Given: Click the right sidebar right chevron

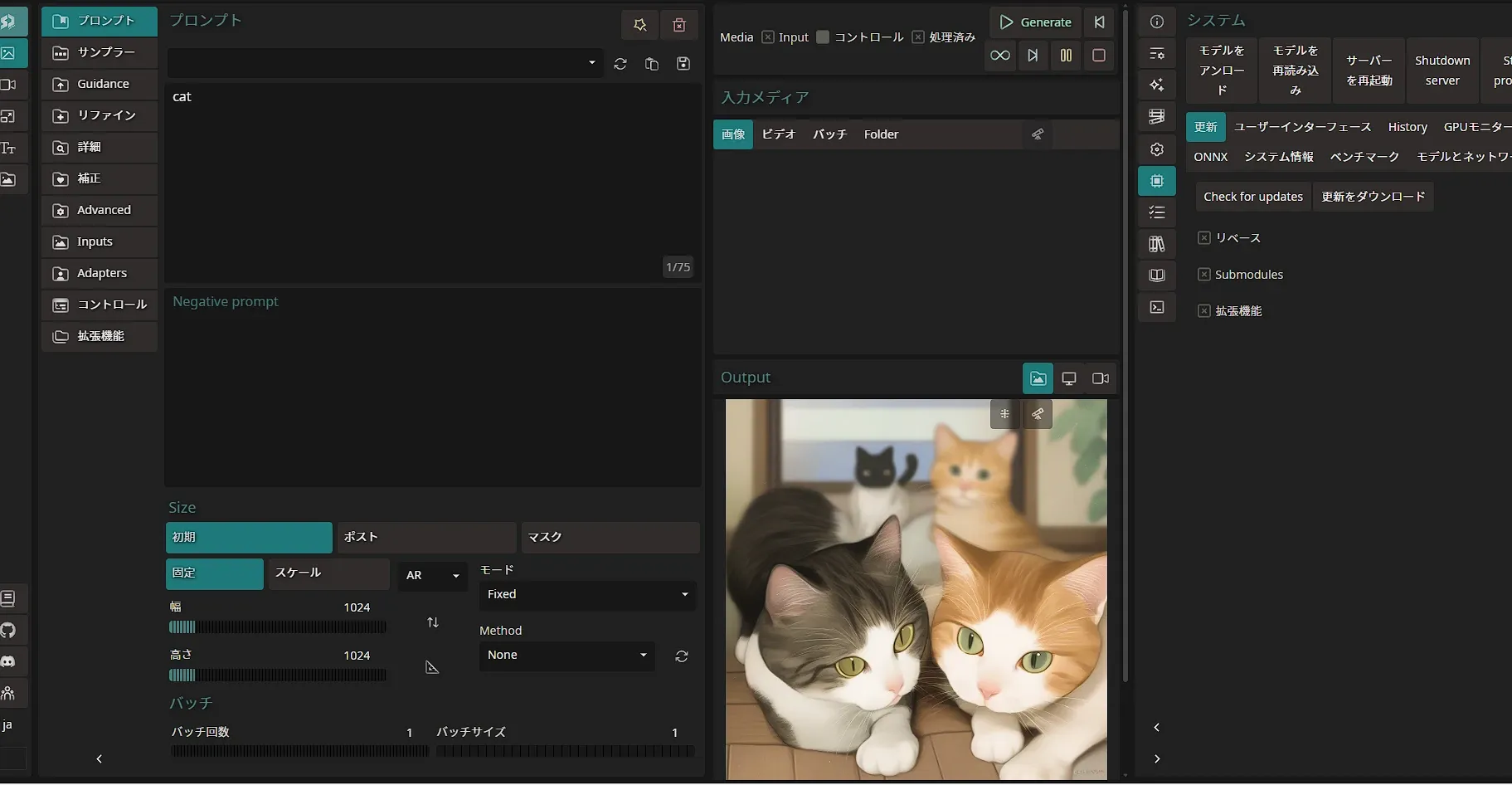Looking at the screenshot, I should point(1157,759).
